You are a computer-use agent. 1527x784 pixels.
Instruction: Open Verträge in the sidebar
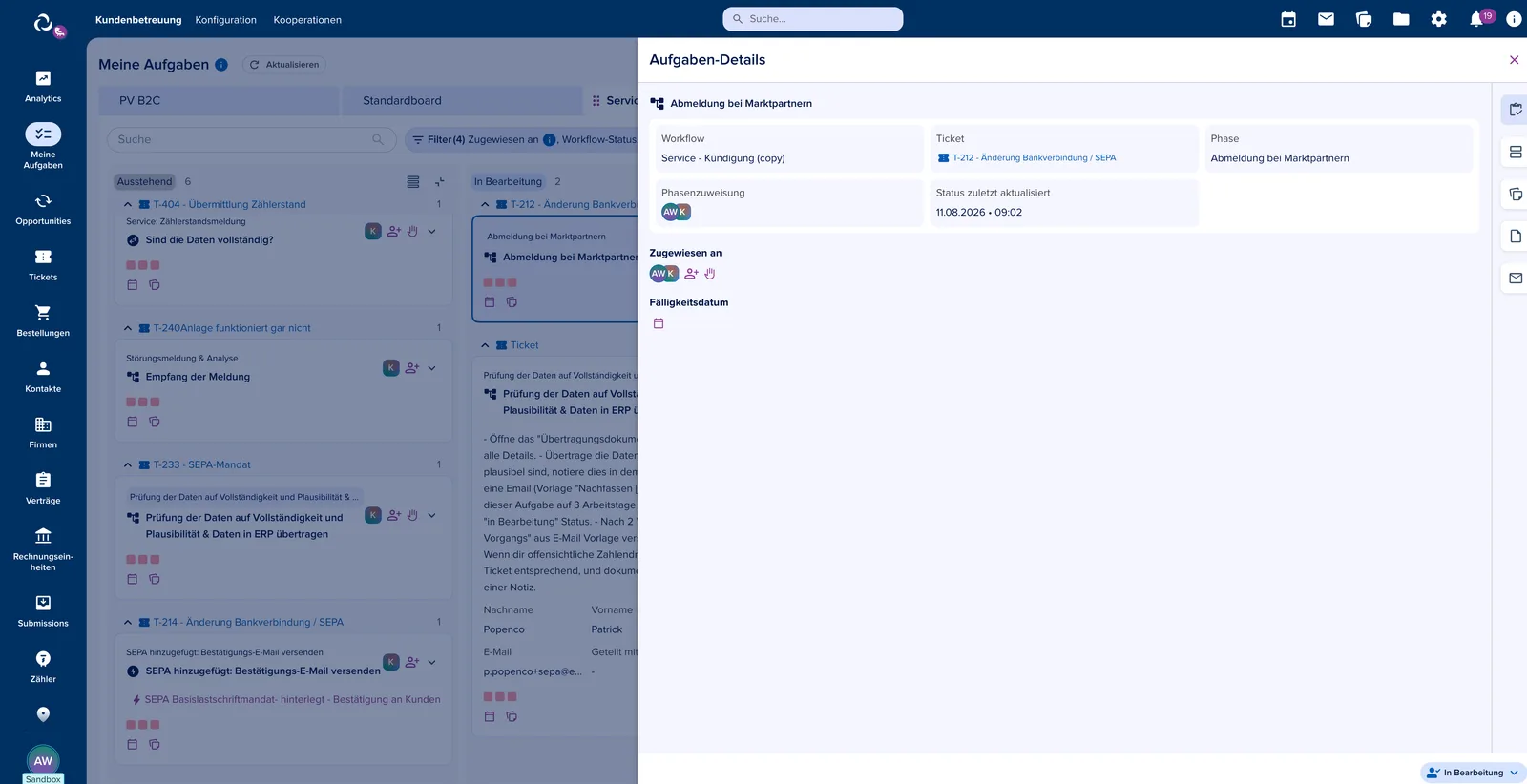[43, 488]
